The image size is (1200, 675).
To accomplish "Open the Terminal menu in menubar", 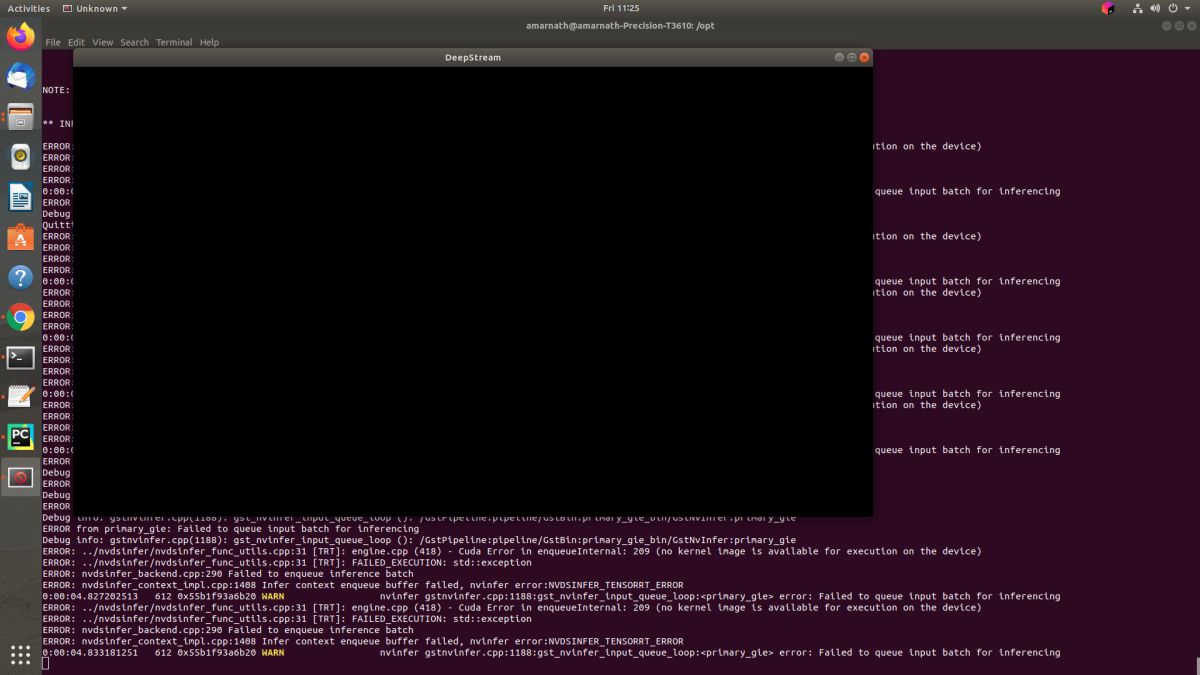I will click(x=174, y=42).
